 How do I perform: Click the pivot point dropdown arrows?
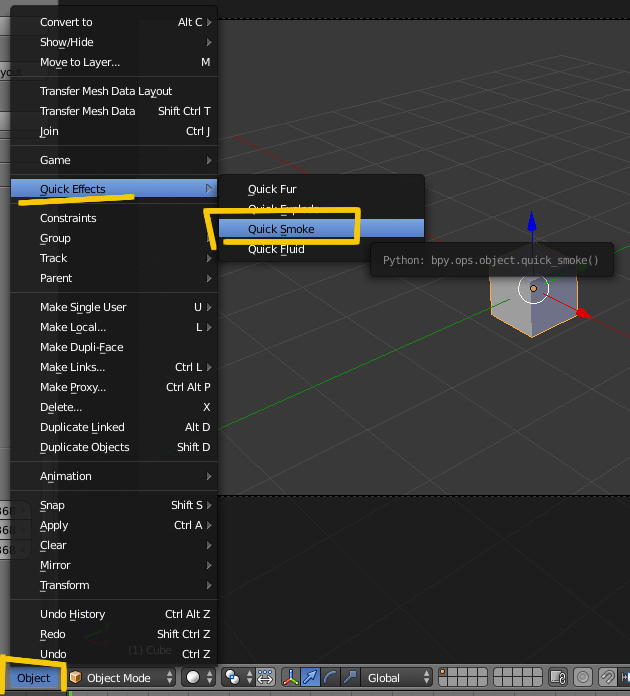(x=249, y=677)
